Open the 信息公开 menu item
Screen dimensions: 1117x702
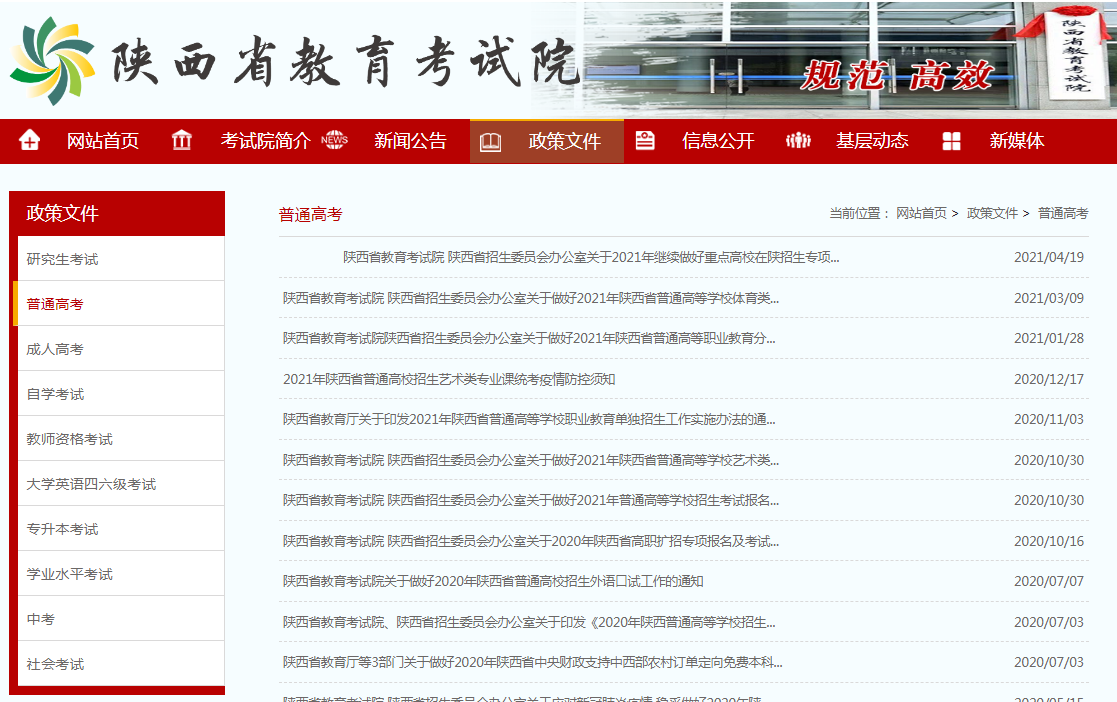(x=718, y=141)
